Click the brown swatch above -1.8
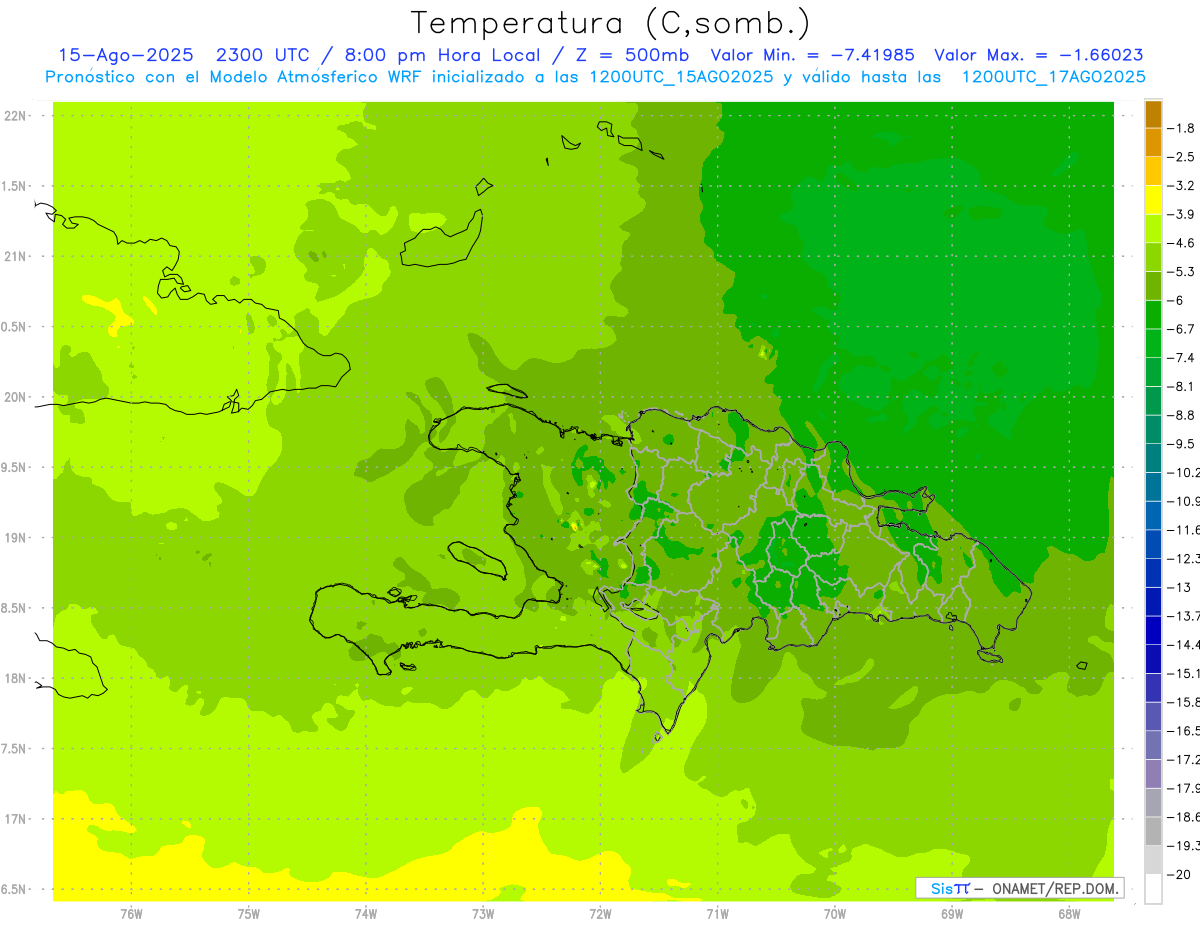1200x927 pixels. (1153, 114)
